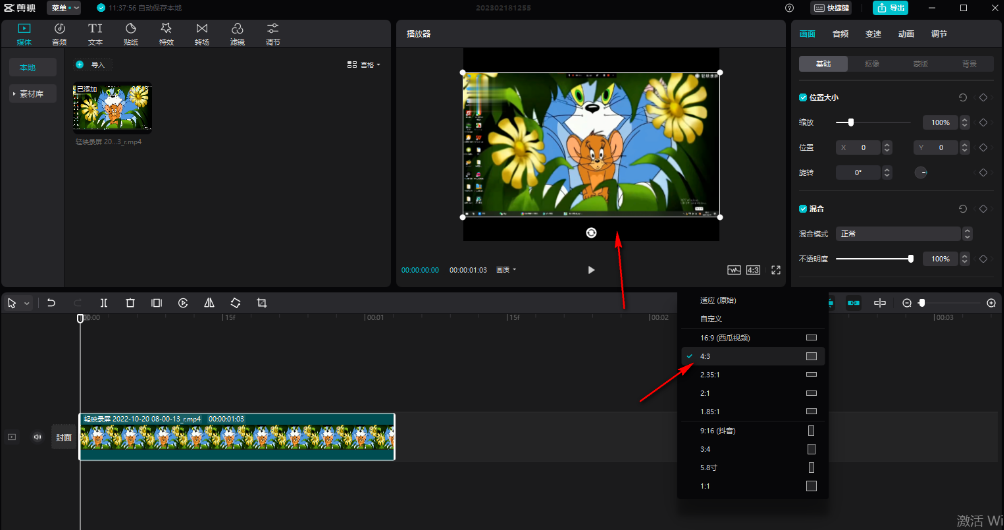Screen dimensions: 1004x530
Task: Switch to the Animation (动画) tab
Action: tap(905, 34)
